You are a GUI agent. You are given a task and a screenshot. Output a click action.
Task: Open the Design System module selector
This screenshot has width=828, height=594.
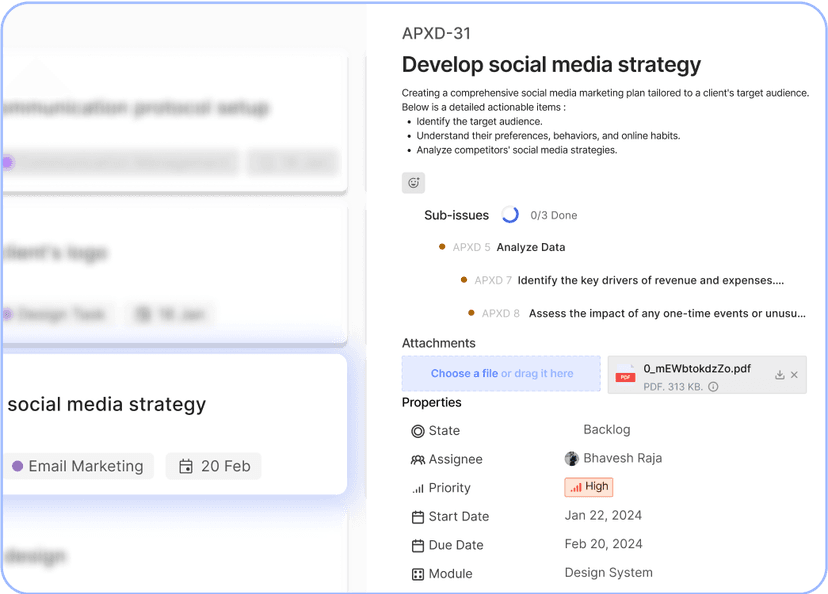(x=608, y=573)
